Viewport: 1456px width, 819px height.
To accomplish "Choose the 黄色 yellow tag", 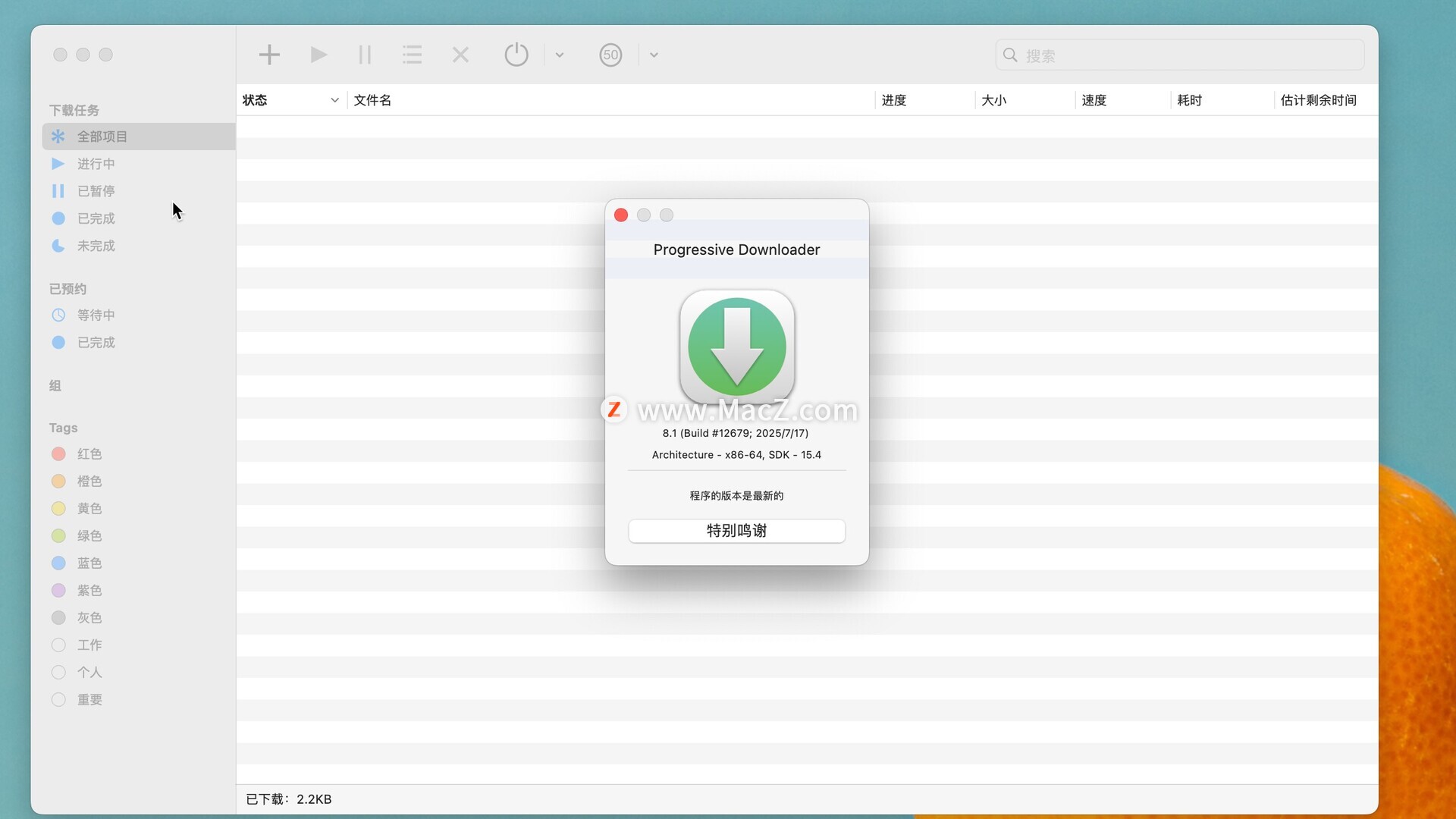I will (139, 508).
